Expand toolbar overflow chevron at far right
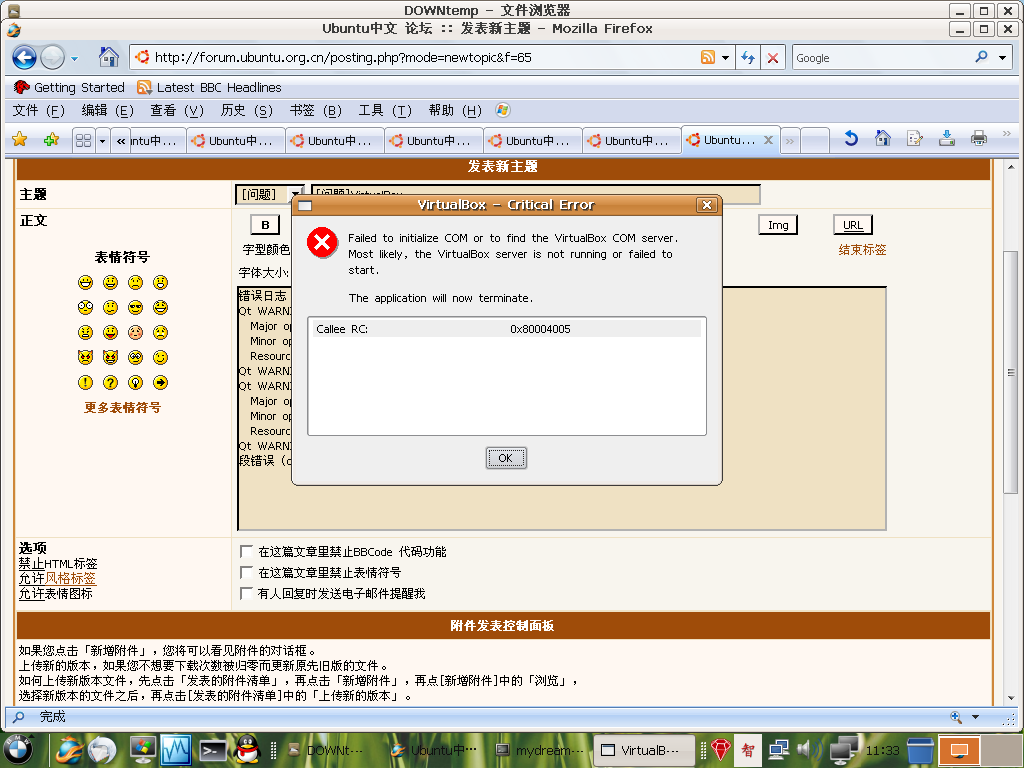The height and width of the screenshot is (768, 1024). [x=1006, y=133]
